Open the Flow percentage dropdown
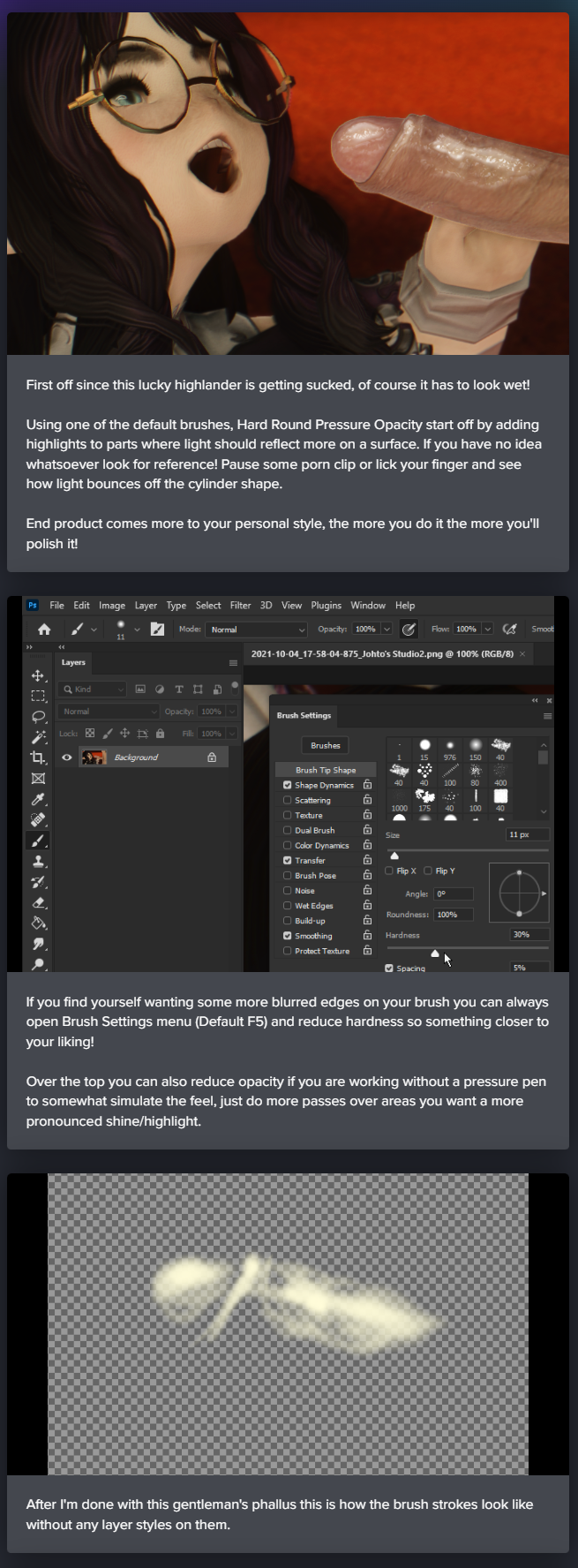578x1568 pixels. coord(487,629)
